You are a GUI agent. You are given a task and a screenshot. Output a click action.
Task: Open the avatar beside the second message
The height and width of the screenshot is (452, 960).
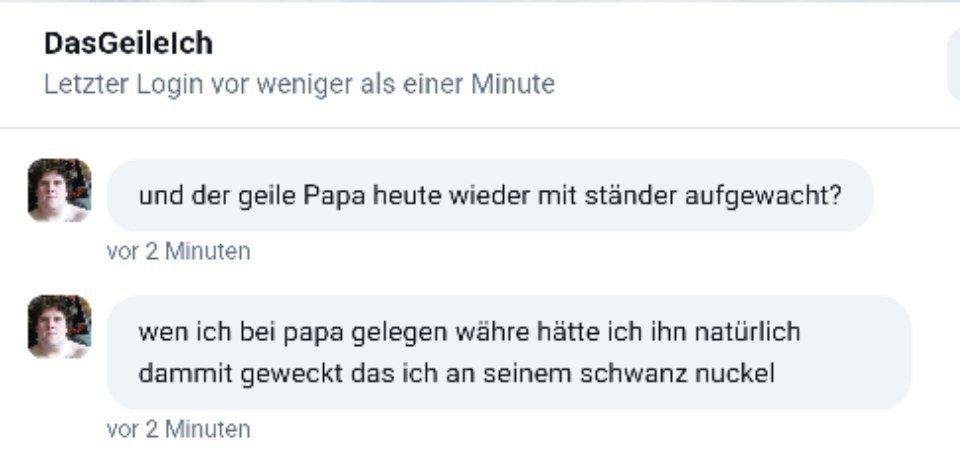click(59, 326)
